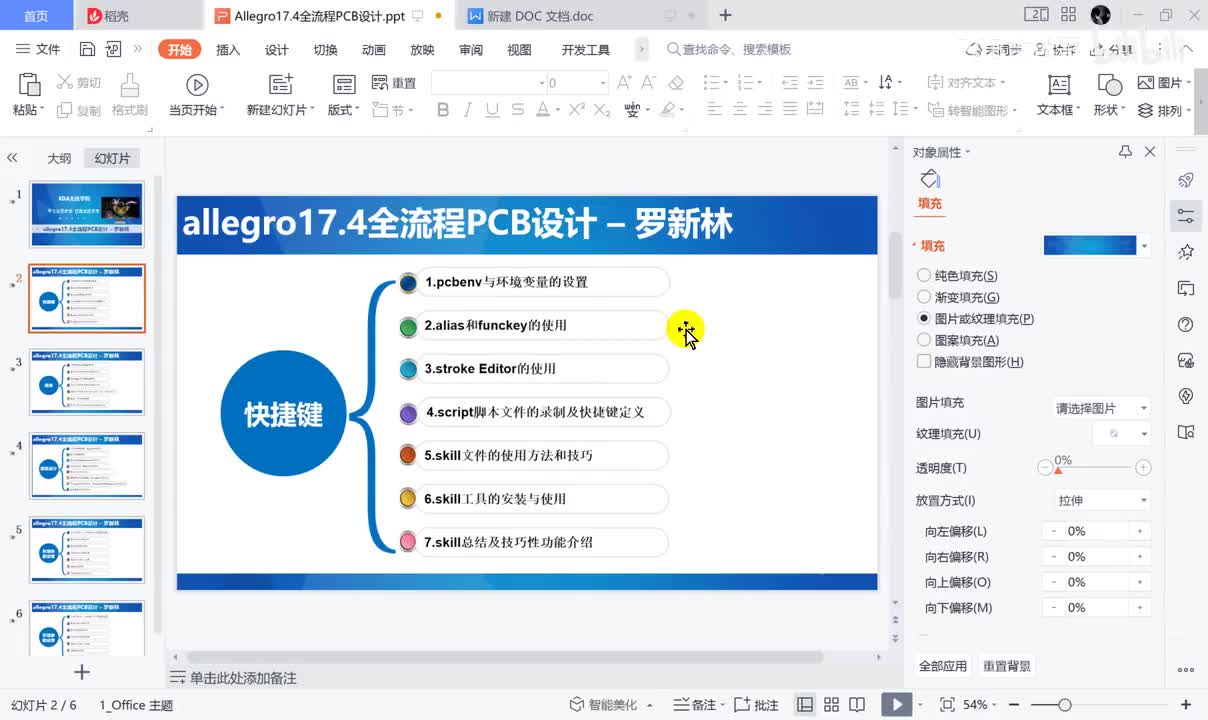Select slide 3 thumbnail
The width and height of the screenshot is (1208, 720).
coord(87,382)
